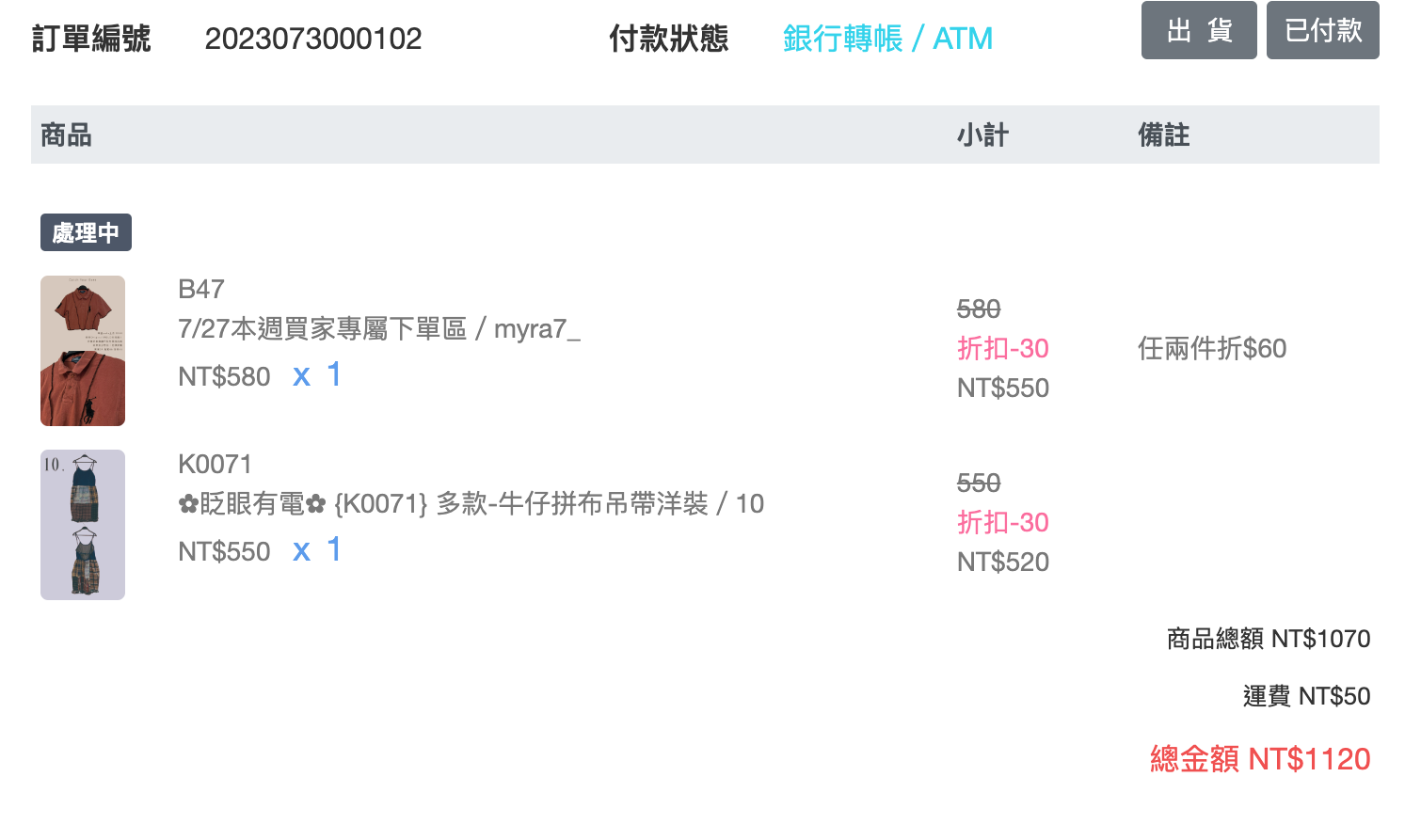The height and width of the screenshot is (840, 1405).
Task: Click the B47 product code
Action: coord(201,289)
